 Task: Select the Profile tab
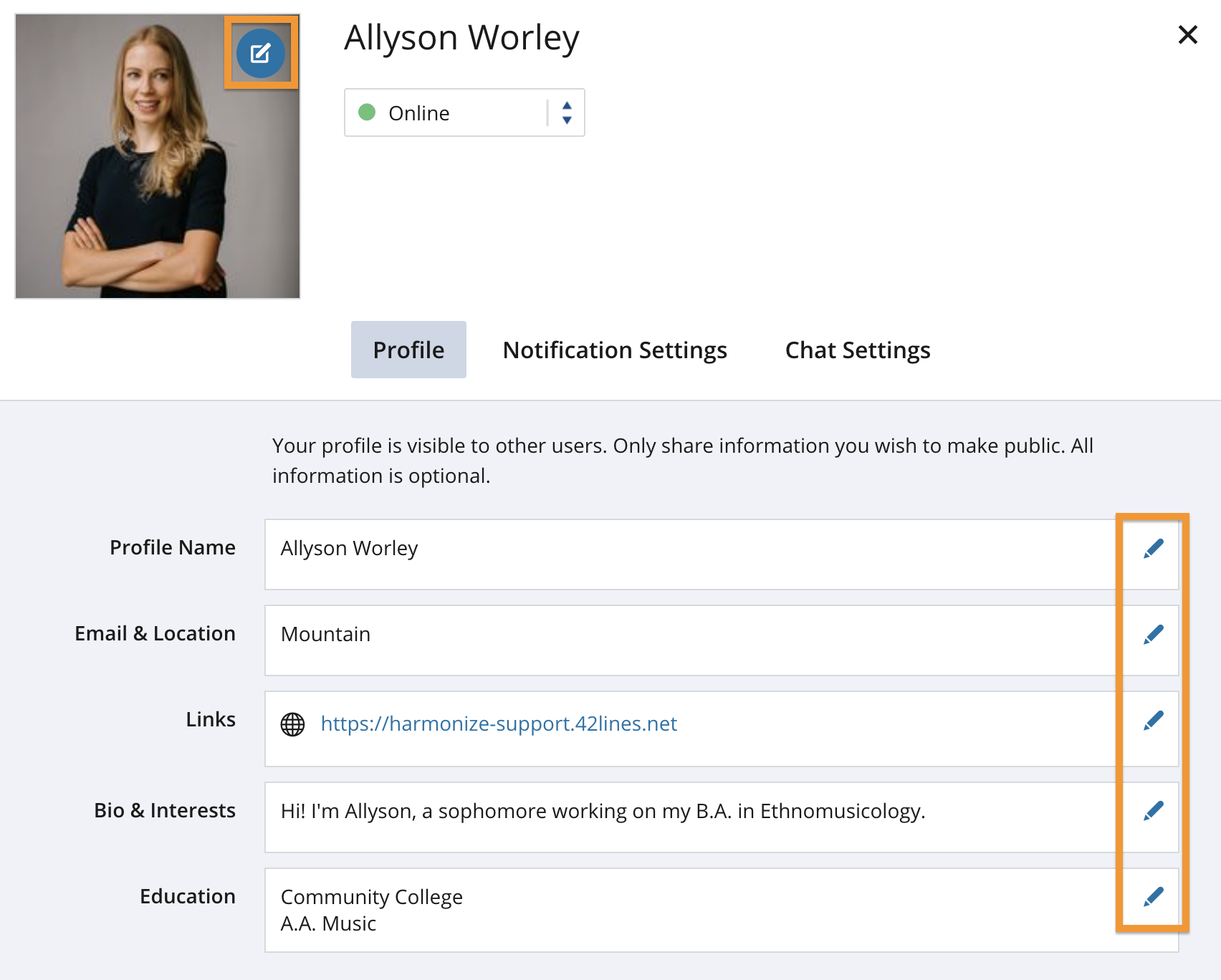pyautogui.click(x=408, y=350)
